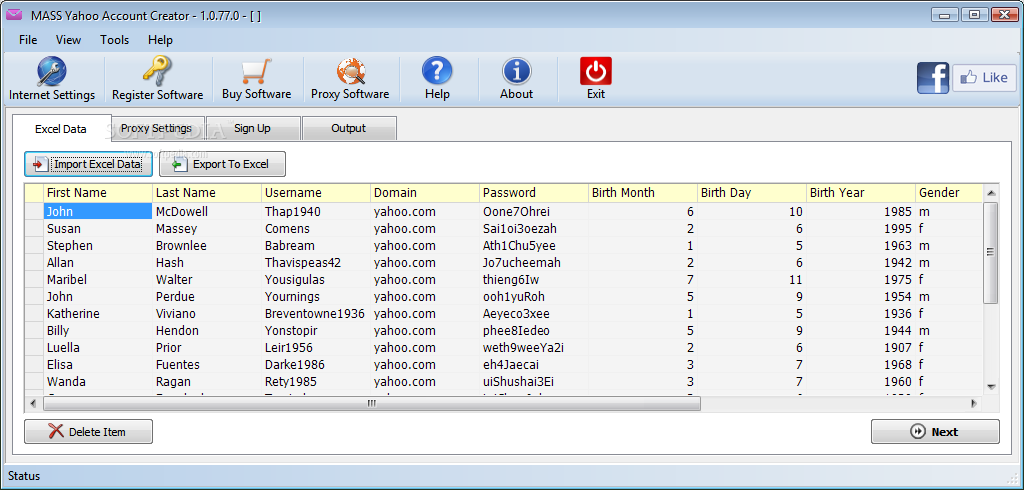Image resolution: width=1024 pixels, height=490 pixels.
Task: Open the Tools menu
Action: [114, 40]
